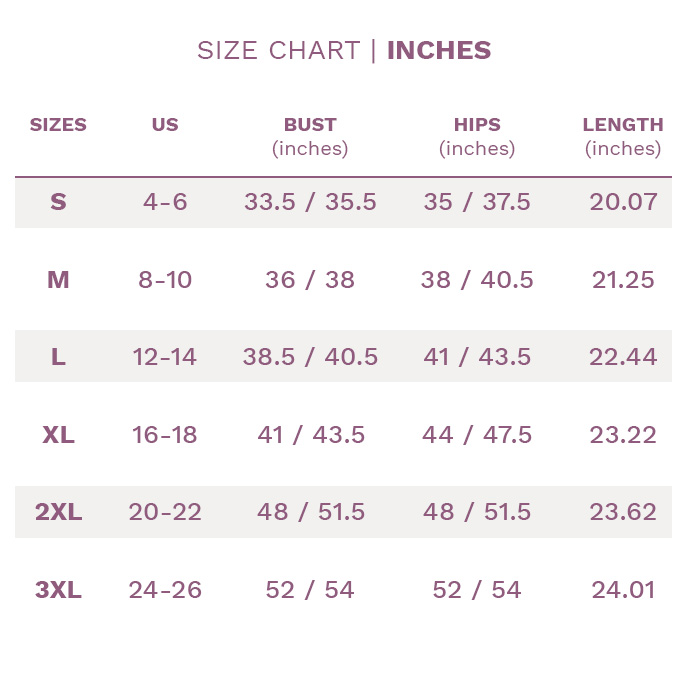The image size is (700, 700).
Task: Select the US column header
Action: [x=165, y=125]
